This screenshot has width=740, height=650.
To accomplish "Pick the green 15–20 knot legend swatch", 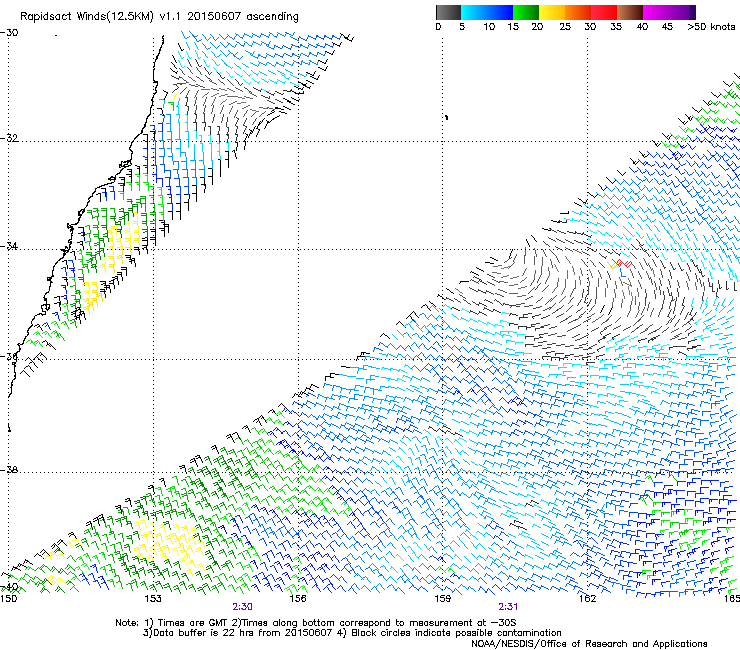I will click(x=526, y=12).
